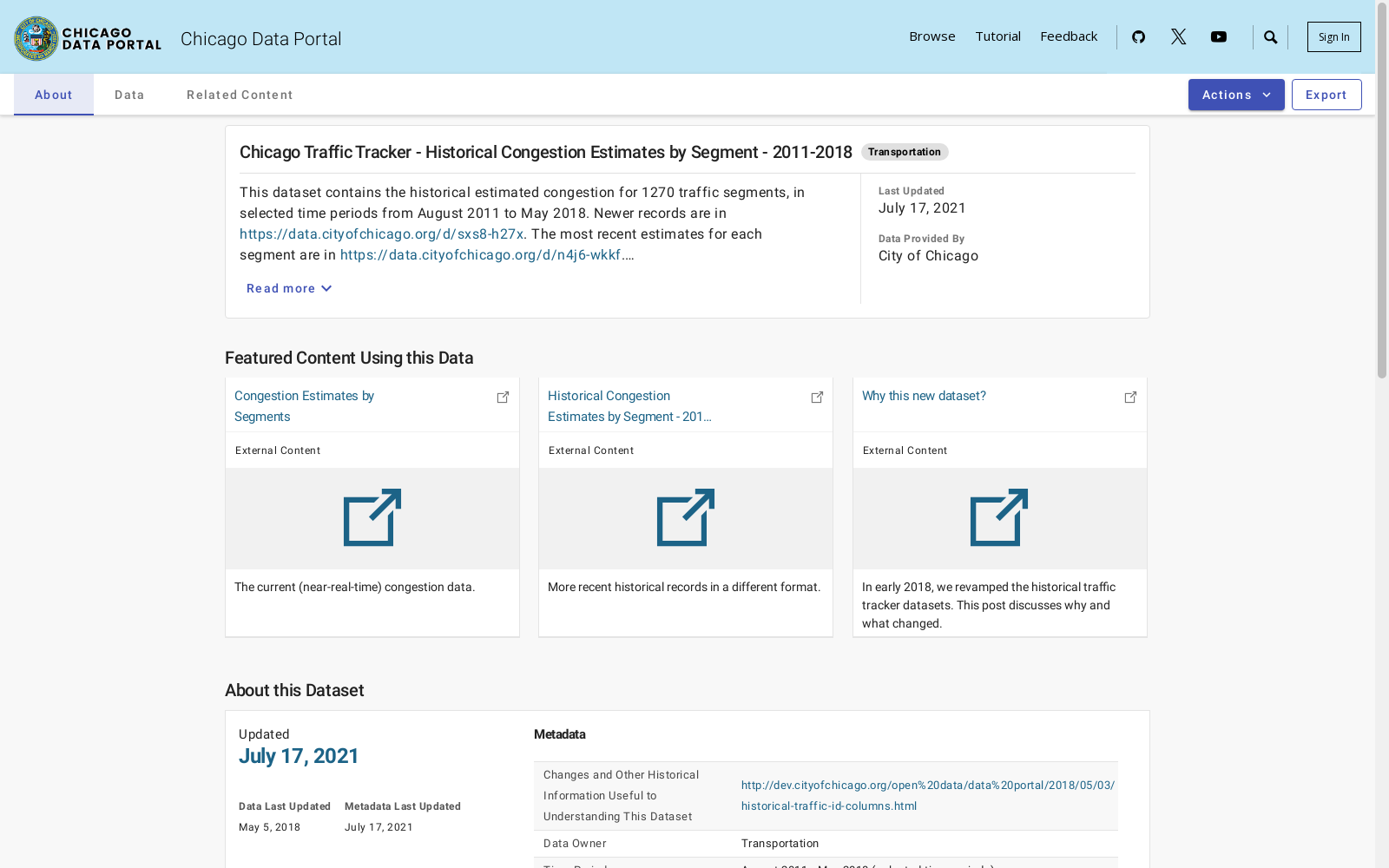The image size is (1389, 868).
Task: Open Why this new dataset? link
Action: tap(924, 396)
